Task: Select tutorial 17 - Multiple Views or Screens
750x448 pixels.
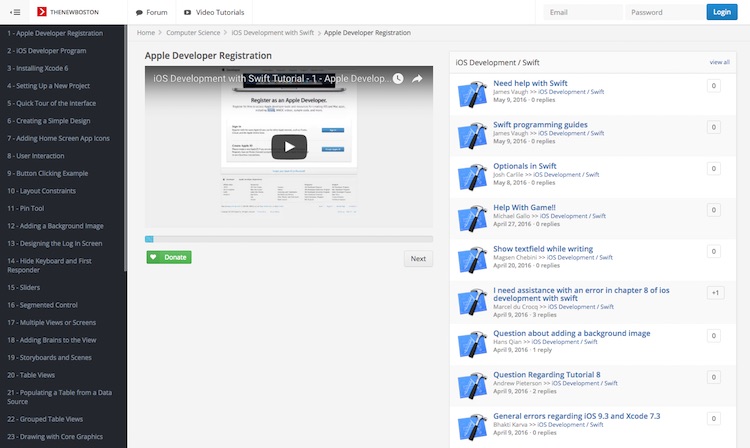Action: [x=51, y=323]
